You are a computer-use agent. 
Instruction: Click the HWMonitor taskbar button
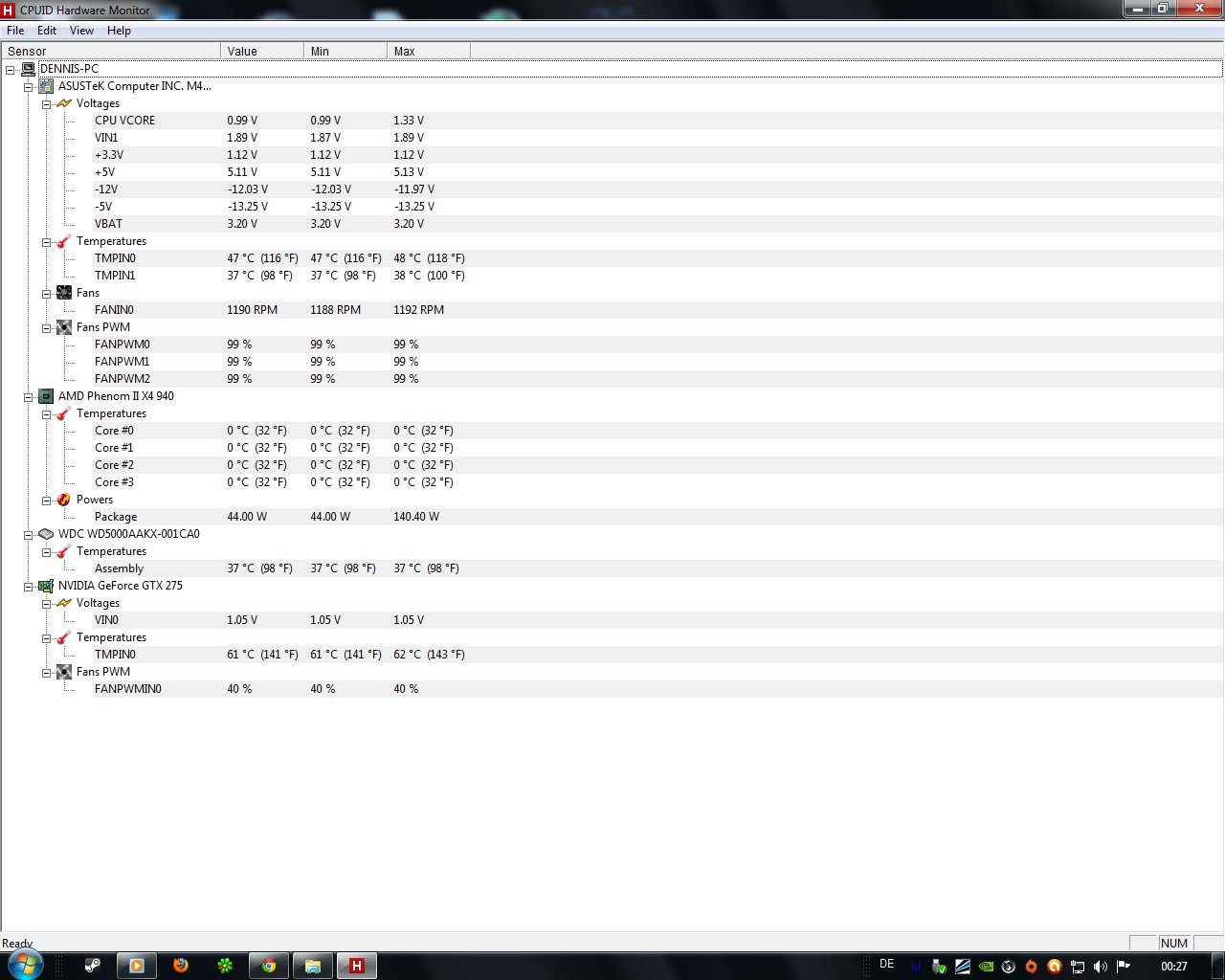pyautogui.click(x=357, y=966)
